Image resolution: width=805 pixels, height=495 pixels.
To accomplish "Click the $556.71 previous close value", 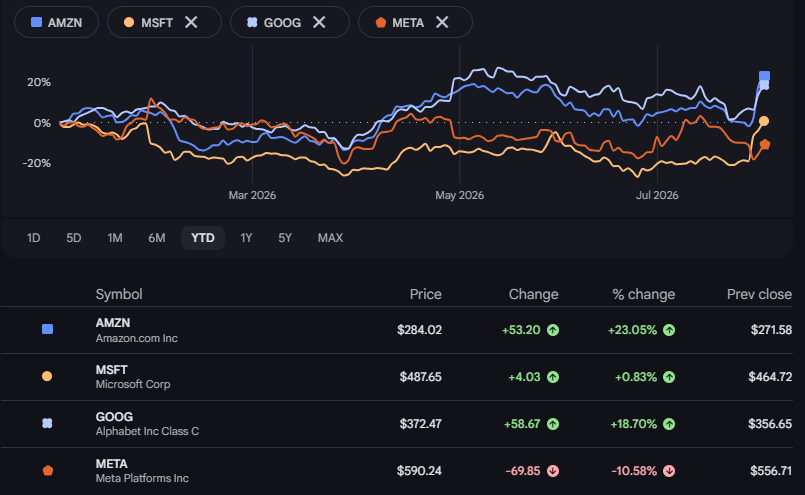I will point(771,471).
